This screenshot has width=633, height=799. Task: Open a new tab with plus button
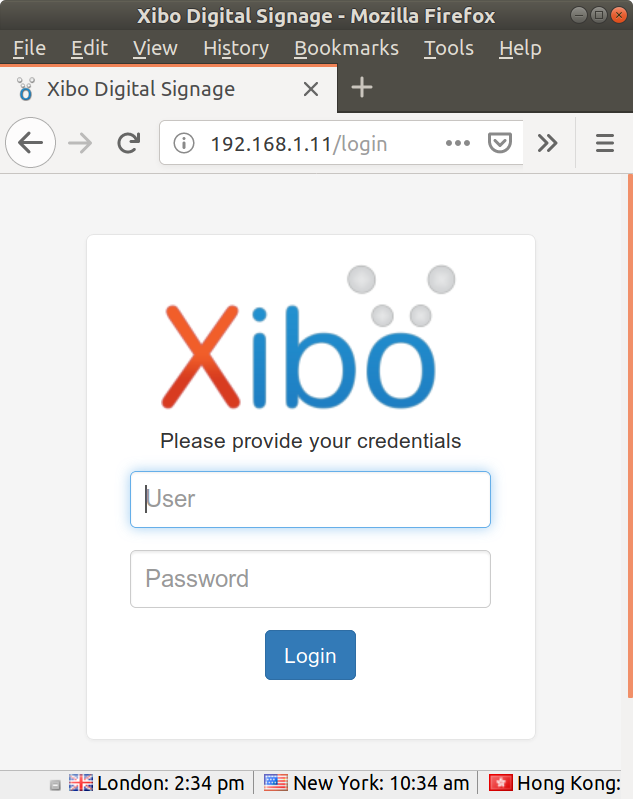362,88
